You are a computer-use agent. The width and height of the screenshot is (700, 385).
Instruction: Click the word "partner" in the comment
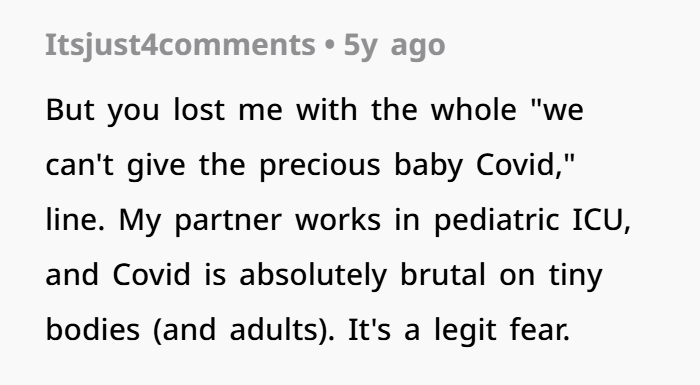click(228, 220)
